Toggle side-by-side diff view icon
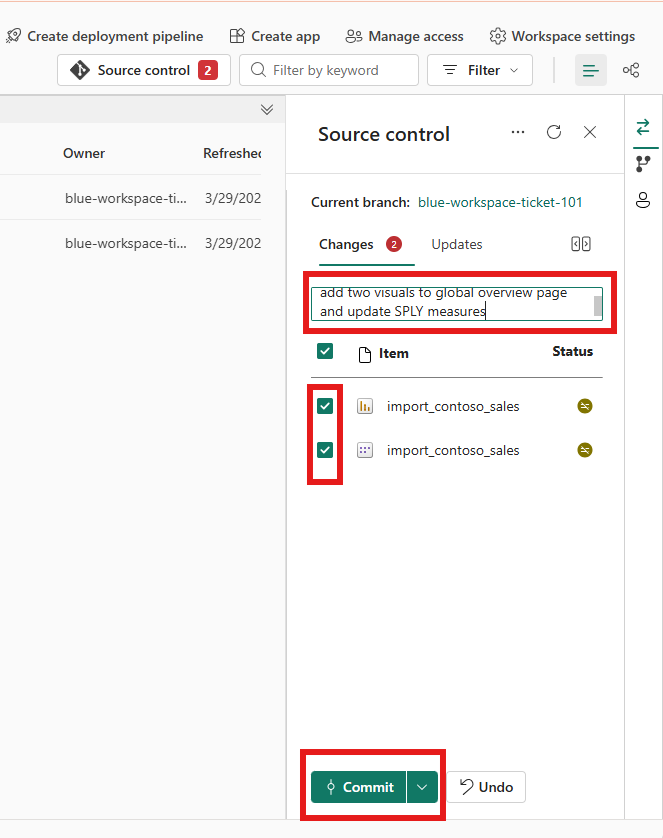663x838 pixels. (x=581, y=244)
